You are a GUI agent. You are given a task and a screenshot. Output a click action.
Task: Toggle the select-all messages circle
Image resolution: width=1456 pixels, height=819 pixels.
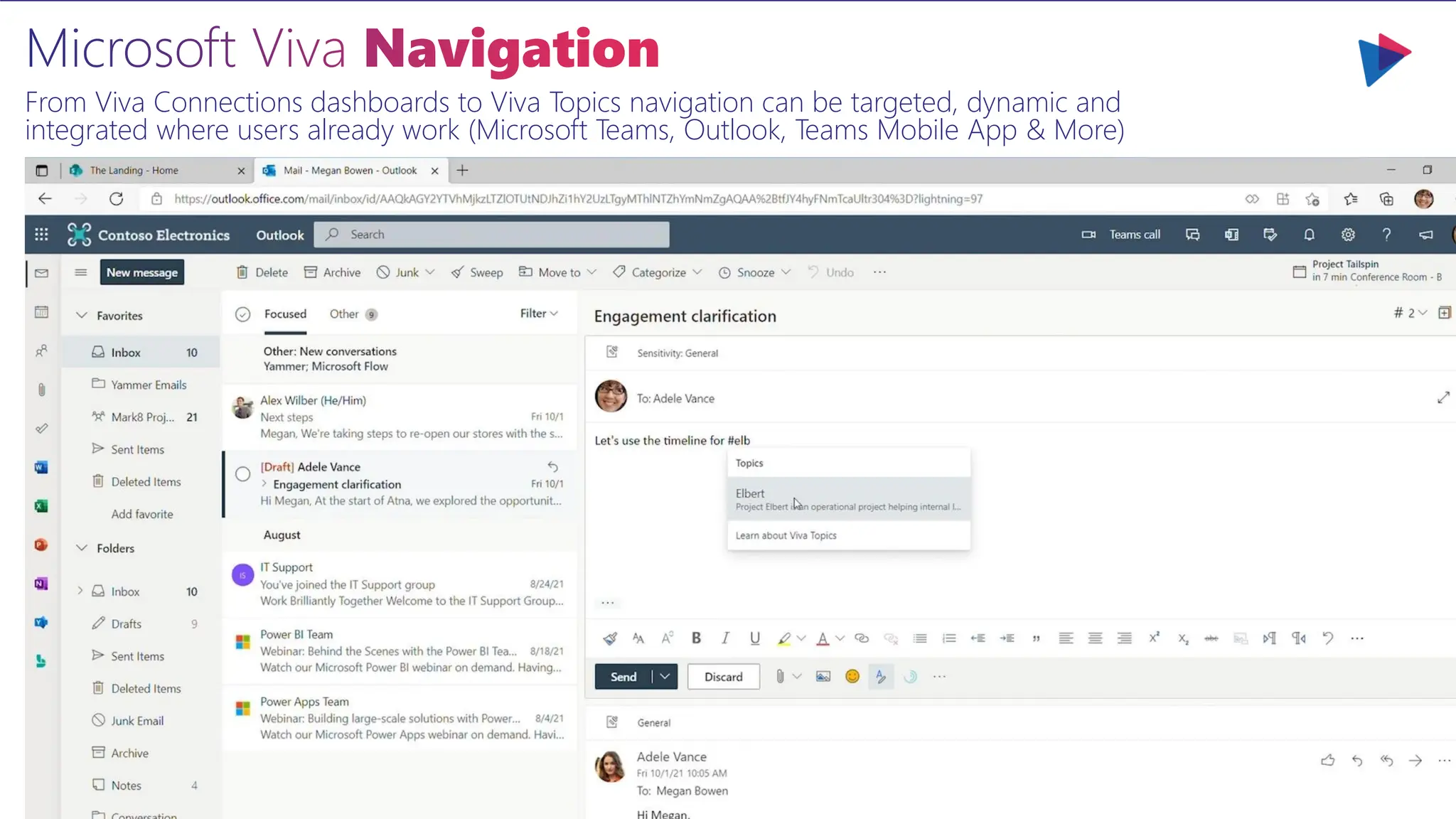242,314
